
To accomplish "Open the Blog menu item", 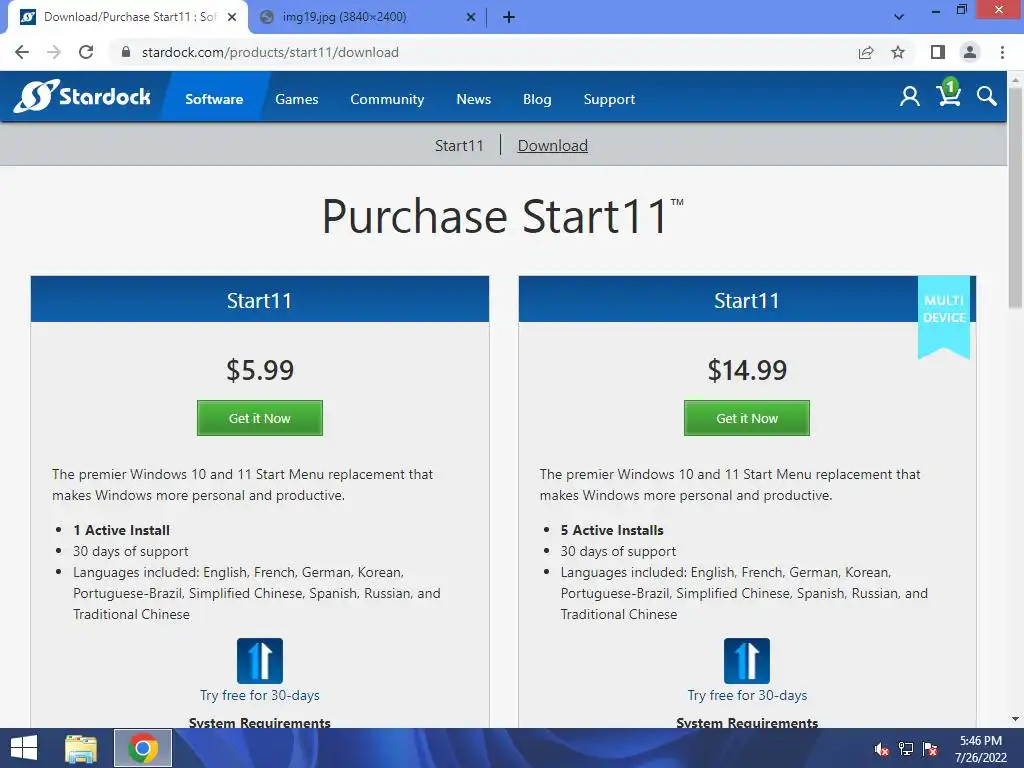I will click(537, 99).
